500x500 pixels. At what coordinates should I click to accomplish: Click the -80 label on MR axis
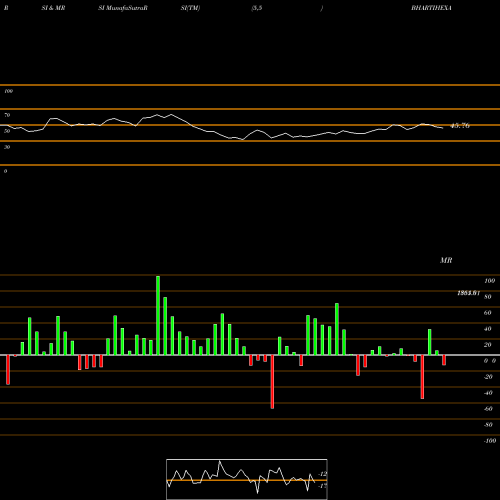[x=488, y=425]
